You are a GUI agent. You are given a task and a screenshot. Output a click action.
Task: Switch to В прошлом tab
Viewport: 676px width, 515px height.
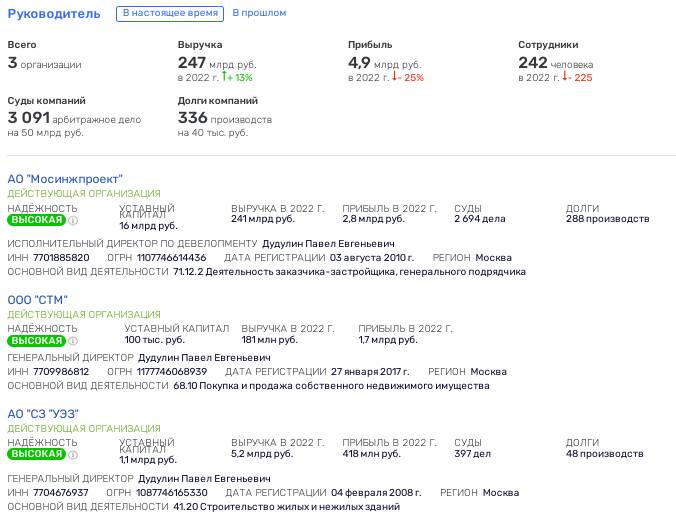pos(259,13)
